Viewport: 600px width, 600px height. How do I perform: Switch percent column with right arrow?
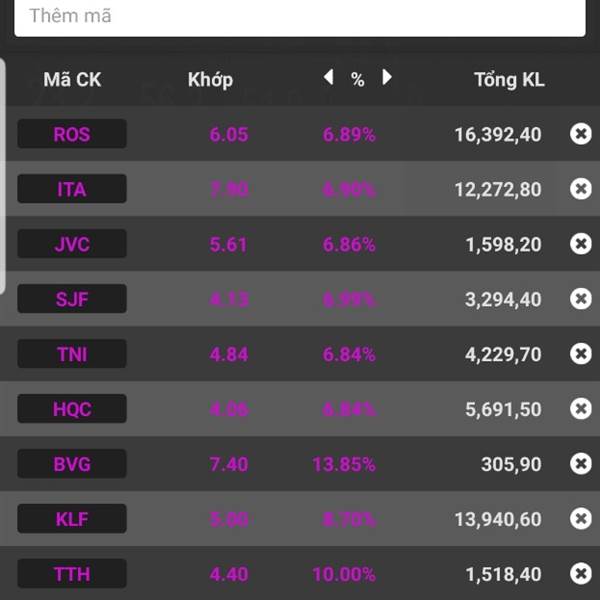tap(387, 77)
